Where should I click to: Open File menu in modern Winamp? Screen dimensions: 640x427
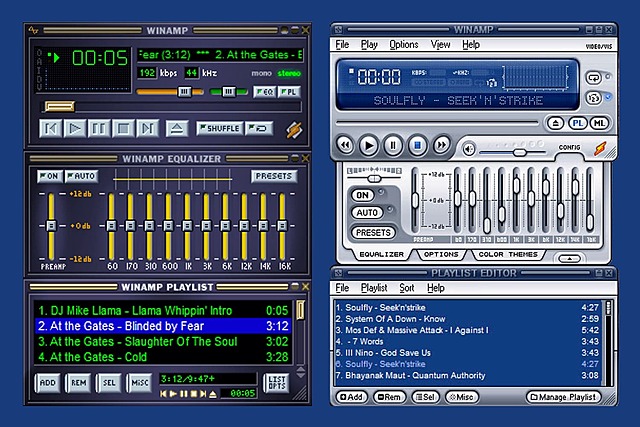click(342, 44)
